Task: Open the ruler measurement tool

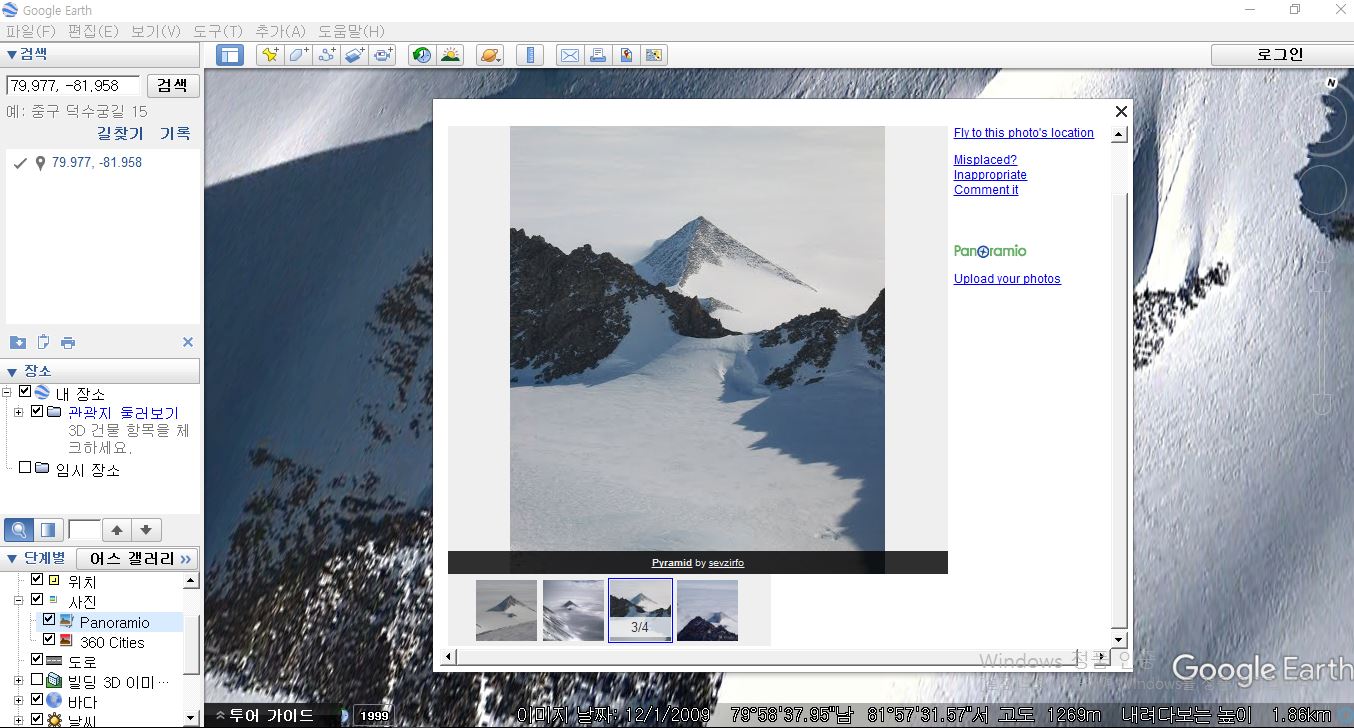Action: tap(530, 55)
